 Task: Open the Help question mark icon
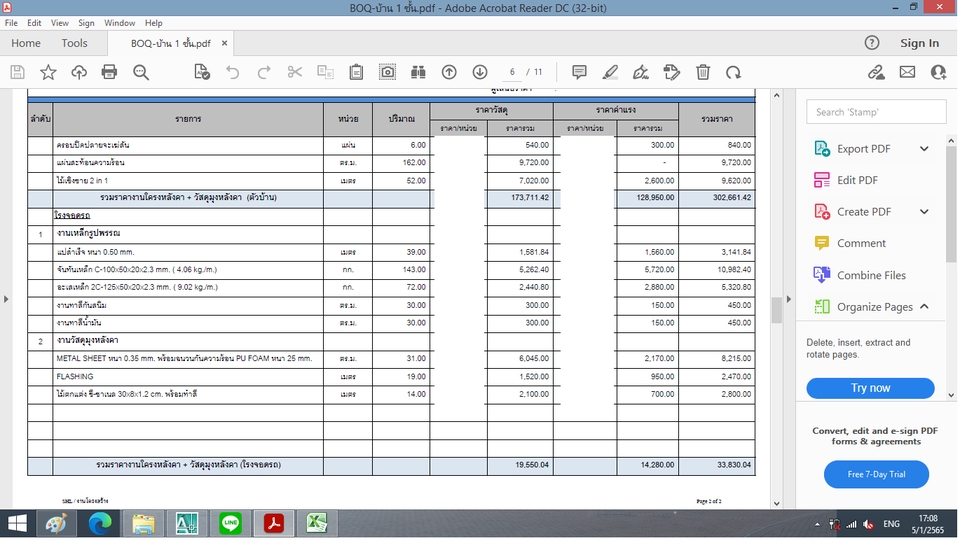(x=872, y=43)
